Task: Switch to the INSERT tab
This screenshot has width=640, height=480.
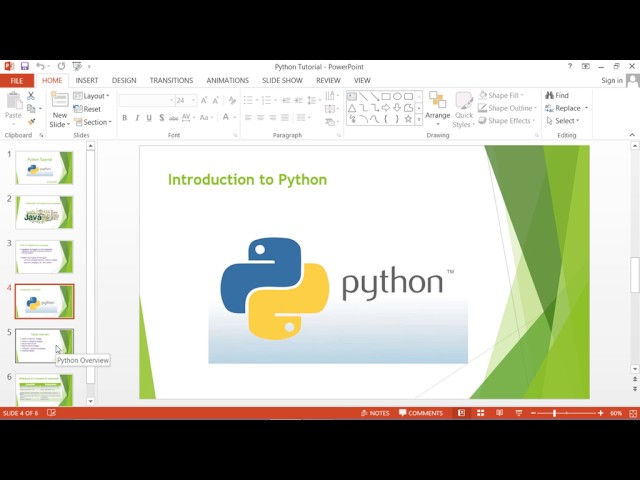Action: pos(87,80)
